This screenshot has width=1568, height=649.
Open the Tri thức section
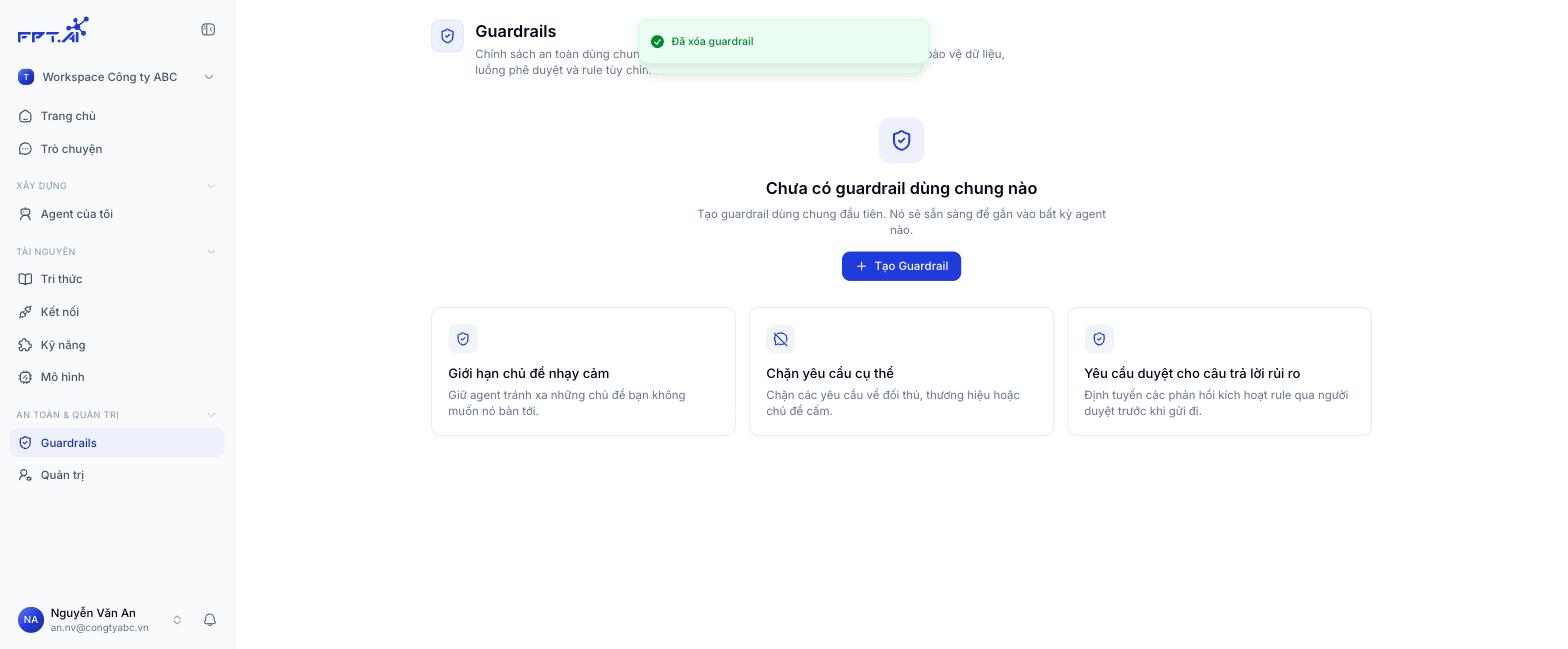tap(117, 279)
